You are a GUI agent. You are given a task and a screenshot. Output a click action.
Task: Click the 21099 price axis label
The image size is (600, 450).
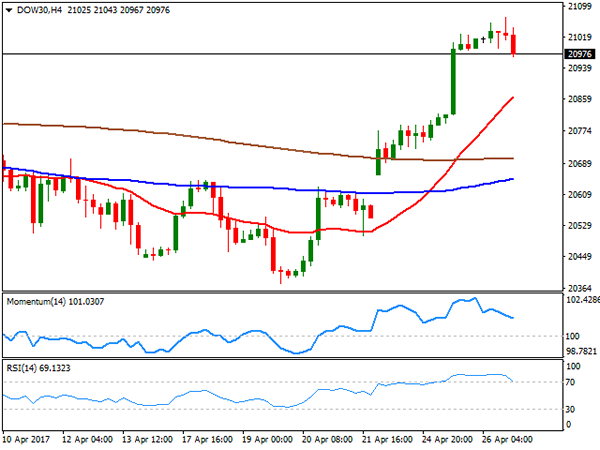(580, 6)
